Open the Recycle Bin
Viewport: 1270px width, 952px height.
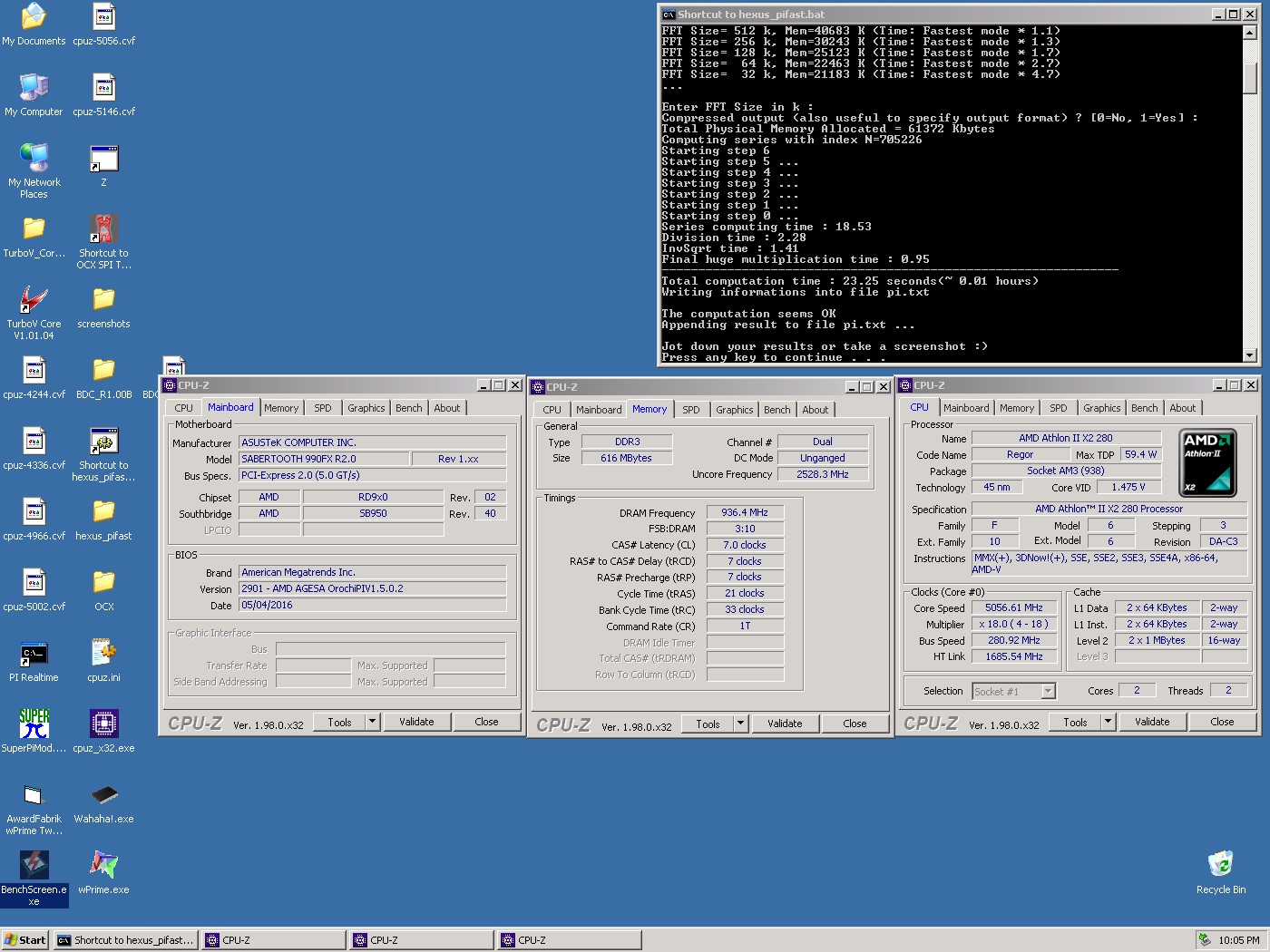coord(1221,873)
